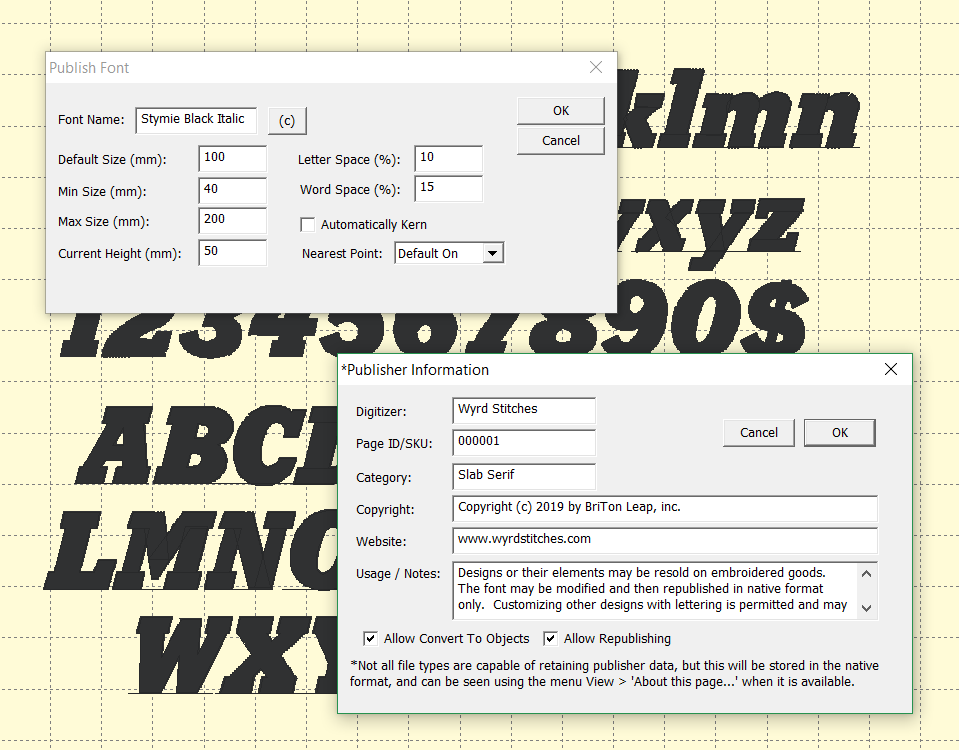Screen dimensions: 959x750
Task: Select the Max Size input showing 200
Action: [x=232, y=221]
